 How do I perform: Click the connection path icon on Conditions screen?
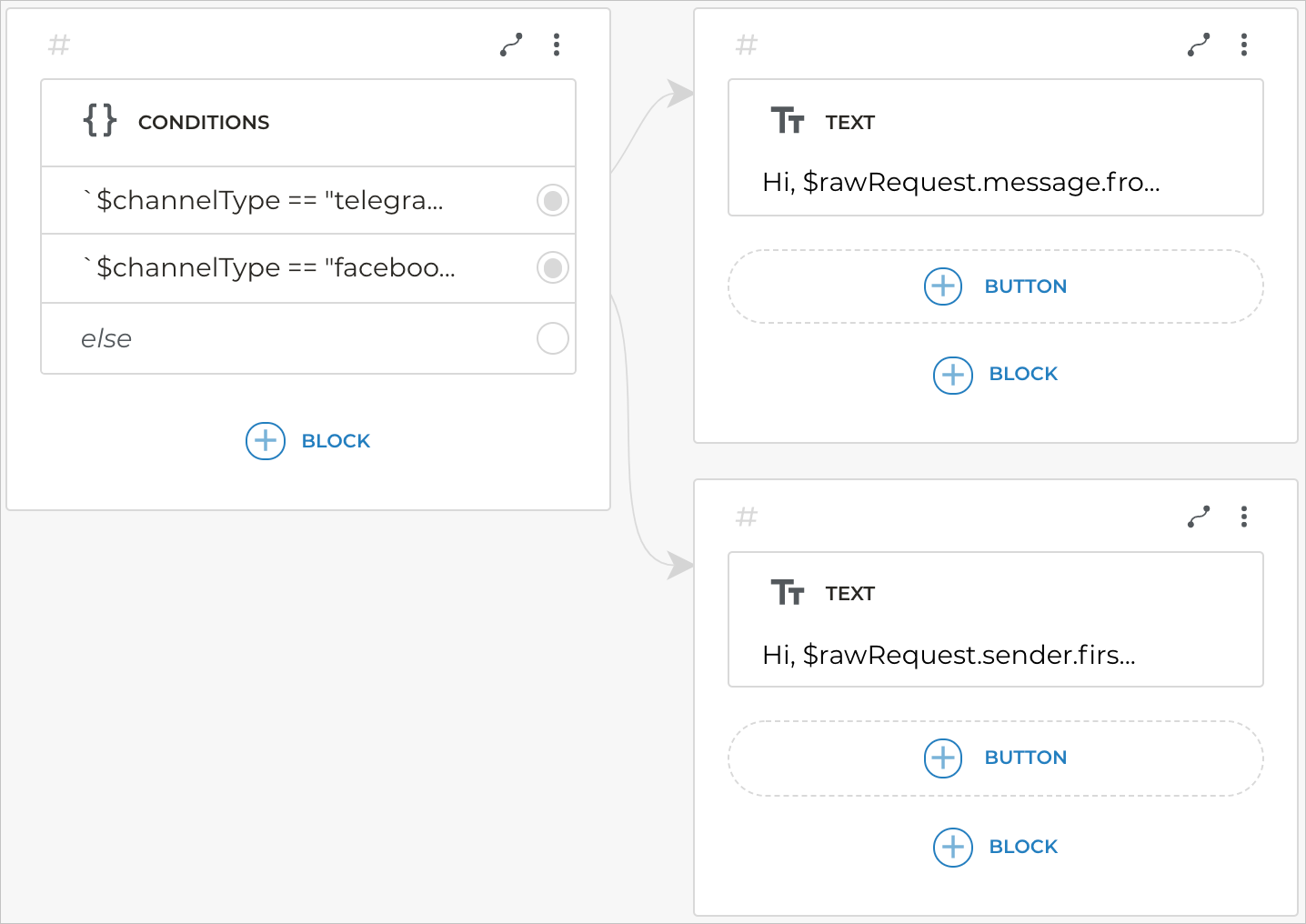point(511,45)
